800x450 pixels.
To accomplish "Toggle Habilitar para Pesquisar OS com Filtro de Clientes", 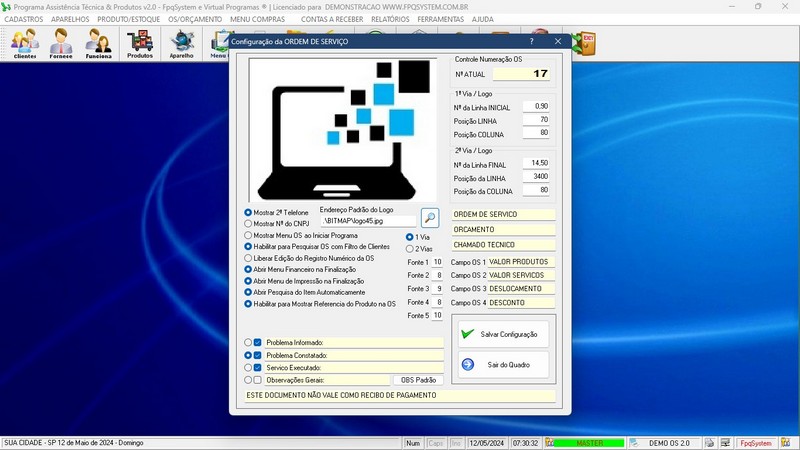I will (248, 246).
